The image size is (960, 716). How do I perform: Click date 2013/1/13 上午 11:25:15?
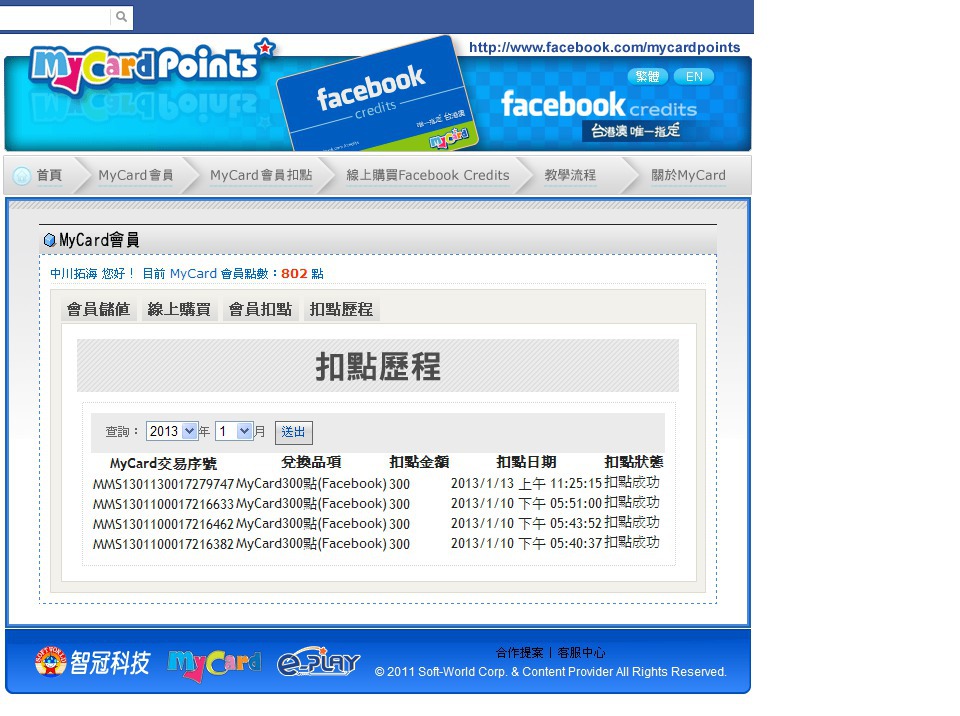(x=527, y=483)
